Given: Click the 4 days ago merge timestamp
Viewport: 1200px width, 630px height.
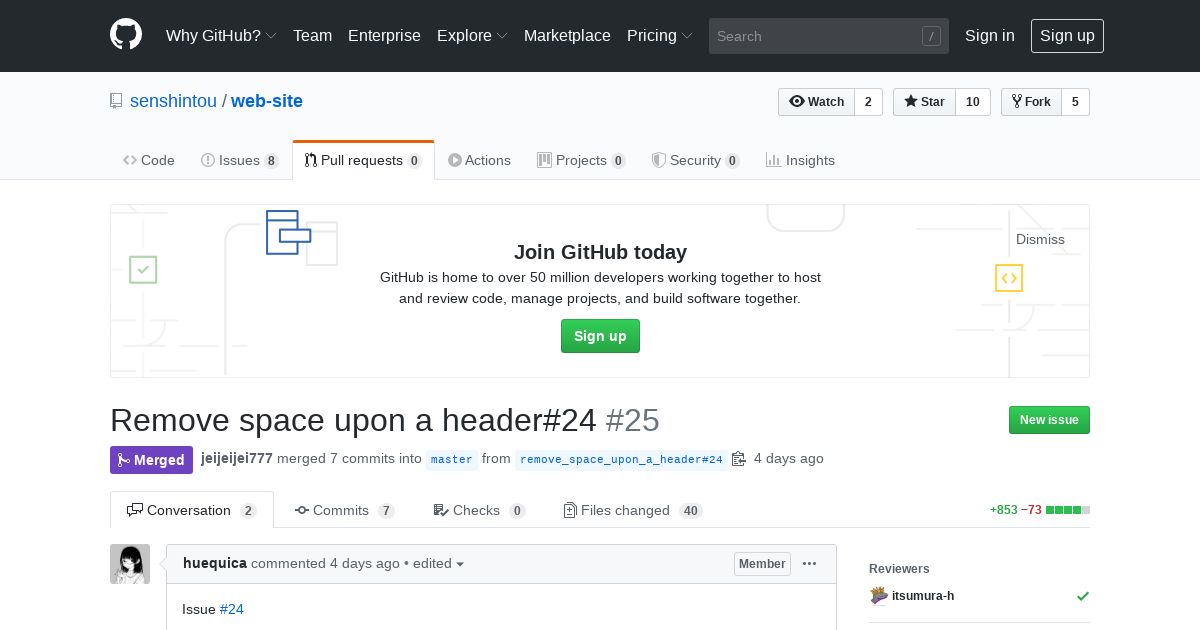Looking at the screenshot, I should pos(789,458).
